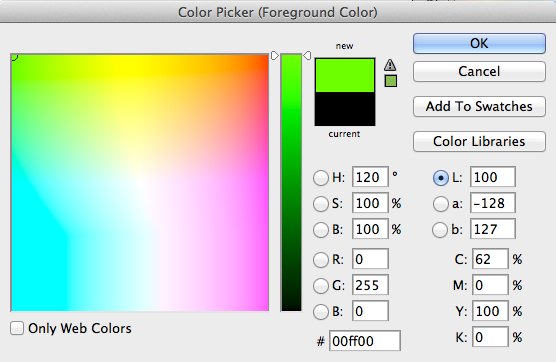Screen dimensions: 556x362
Task: Confirm the color with OK
Action: click(x=479, y=44)
